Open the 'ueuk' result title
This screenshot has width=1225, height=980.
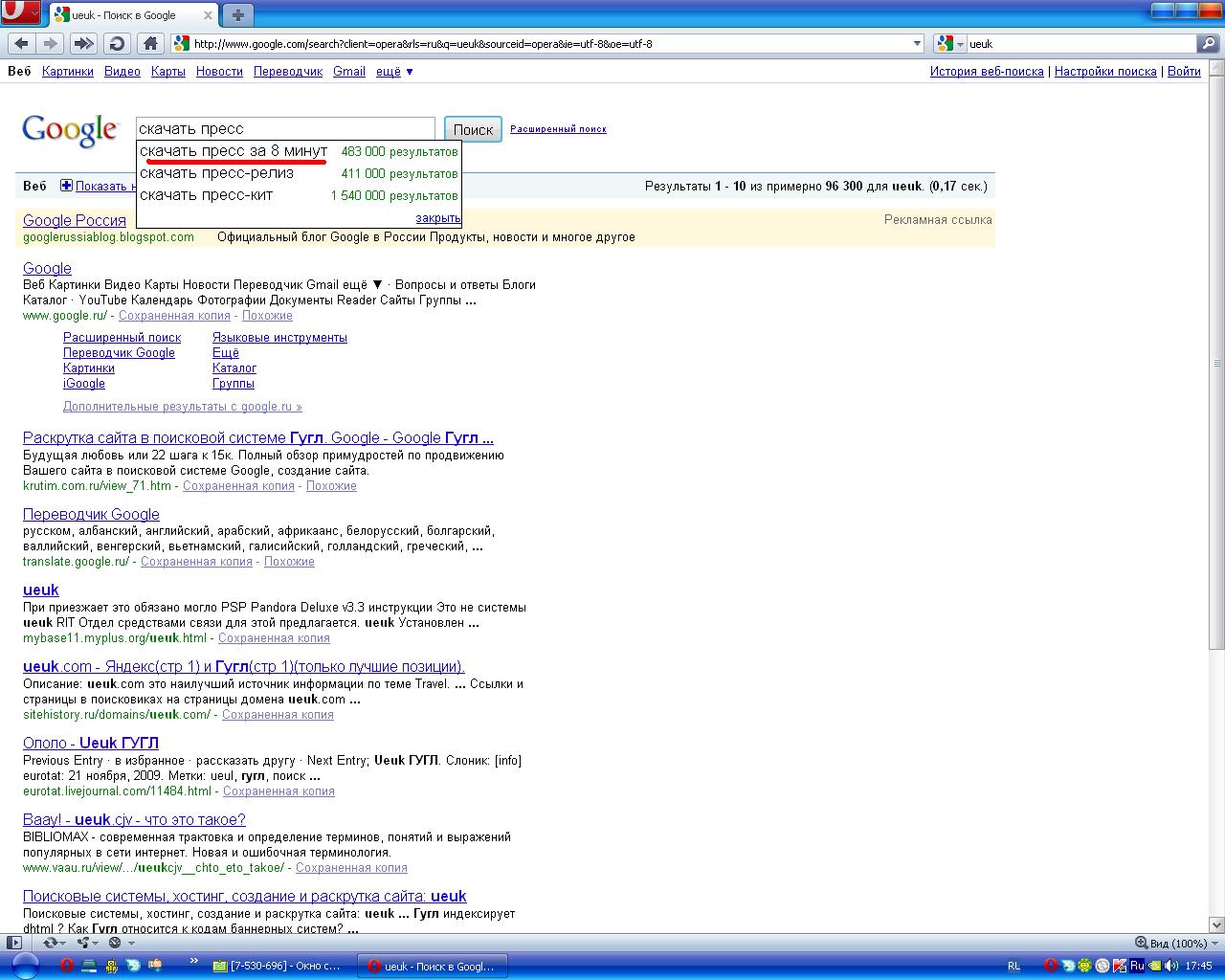(41, 590)
